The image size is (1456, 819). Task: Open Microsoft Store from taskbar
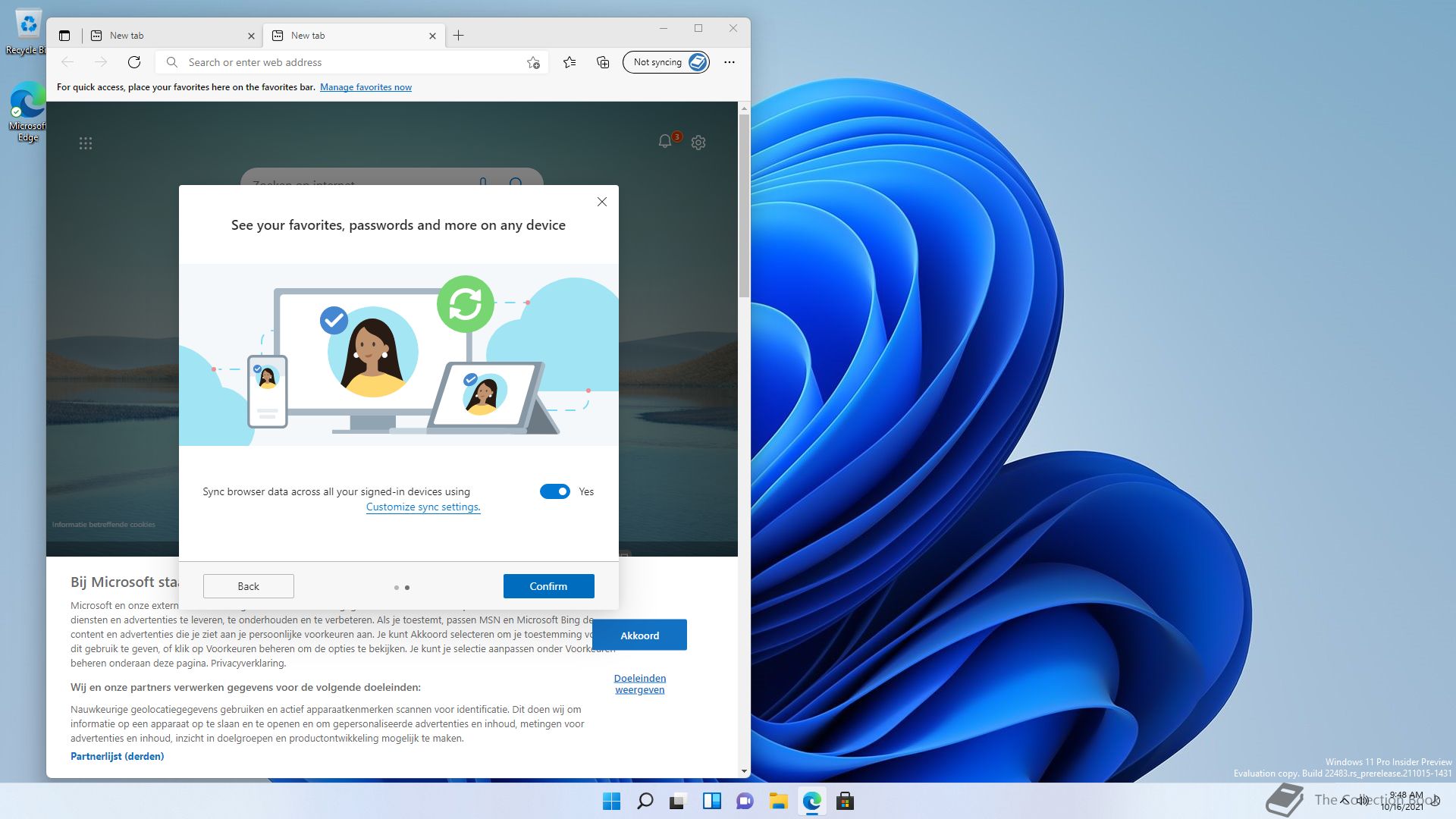point(846,801)
